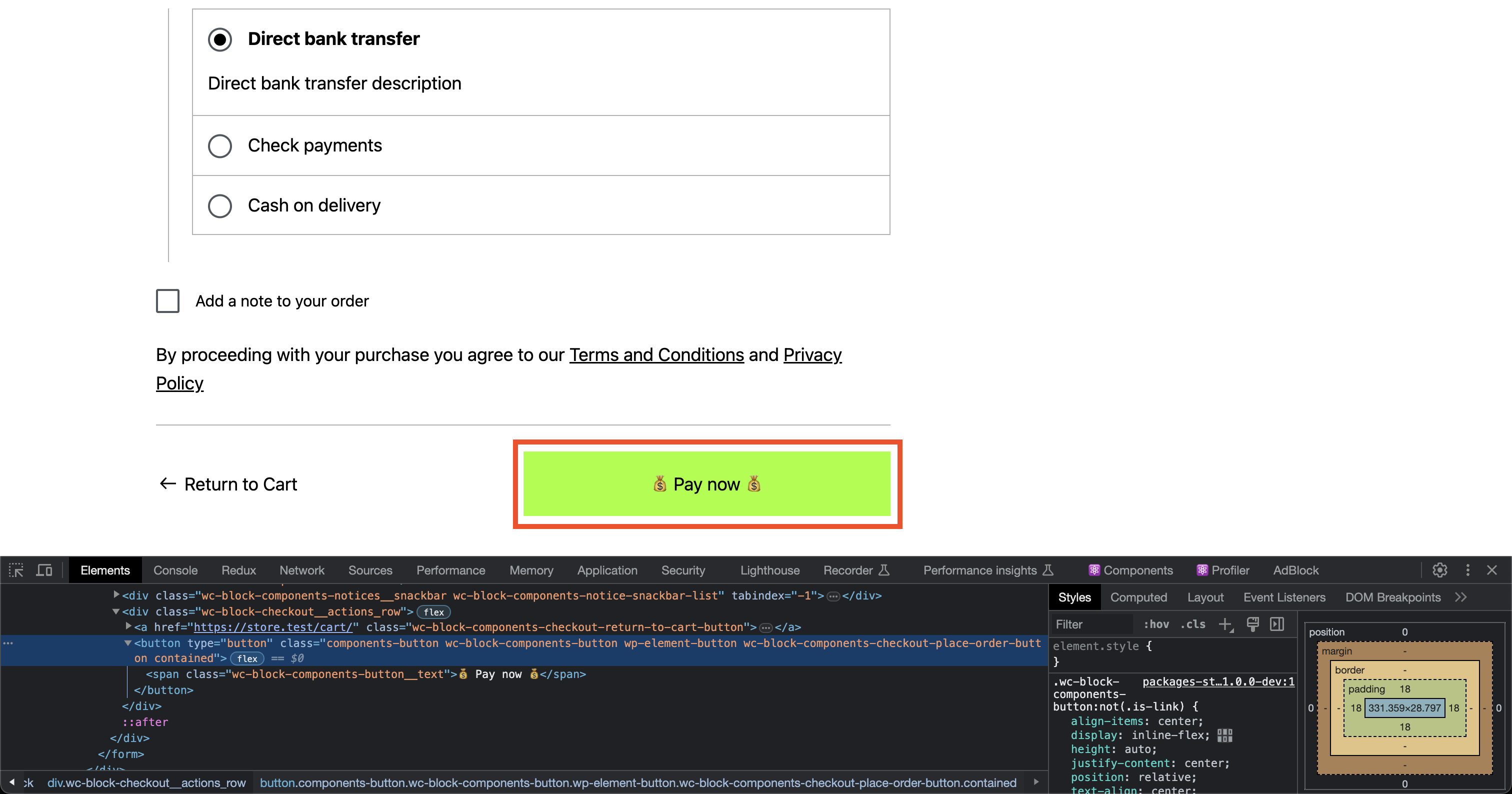Image resolution: width=1512 pixels, height=794 pixels.
Task: Expand the snackbar notices div in Elements
Action: click(115, 594)
